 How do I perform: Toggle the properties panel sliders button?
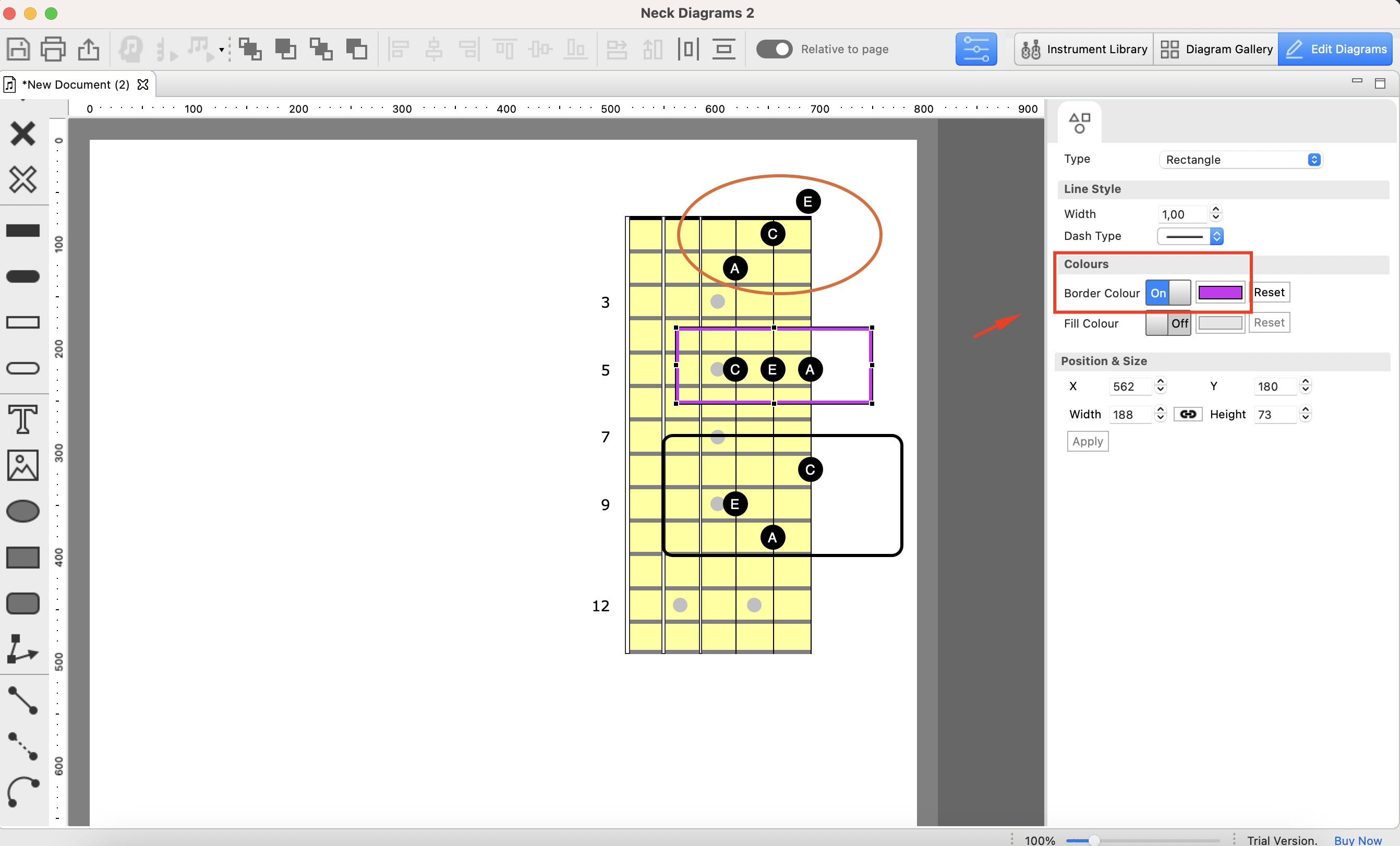[975, 50]
